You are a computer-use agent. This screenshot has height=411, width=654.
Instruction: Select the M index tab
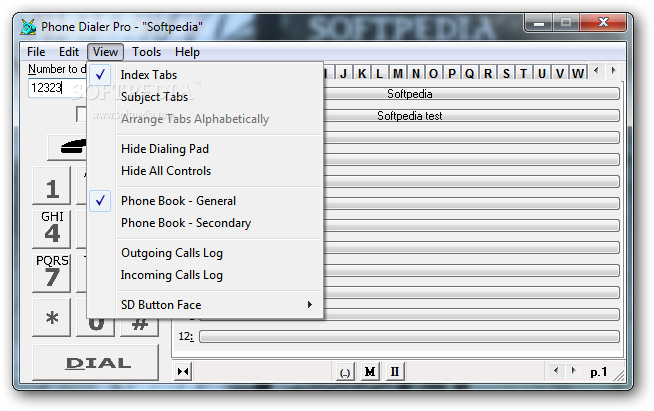(x=397, y=74)
